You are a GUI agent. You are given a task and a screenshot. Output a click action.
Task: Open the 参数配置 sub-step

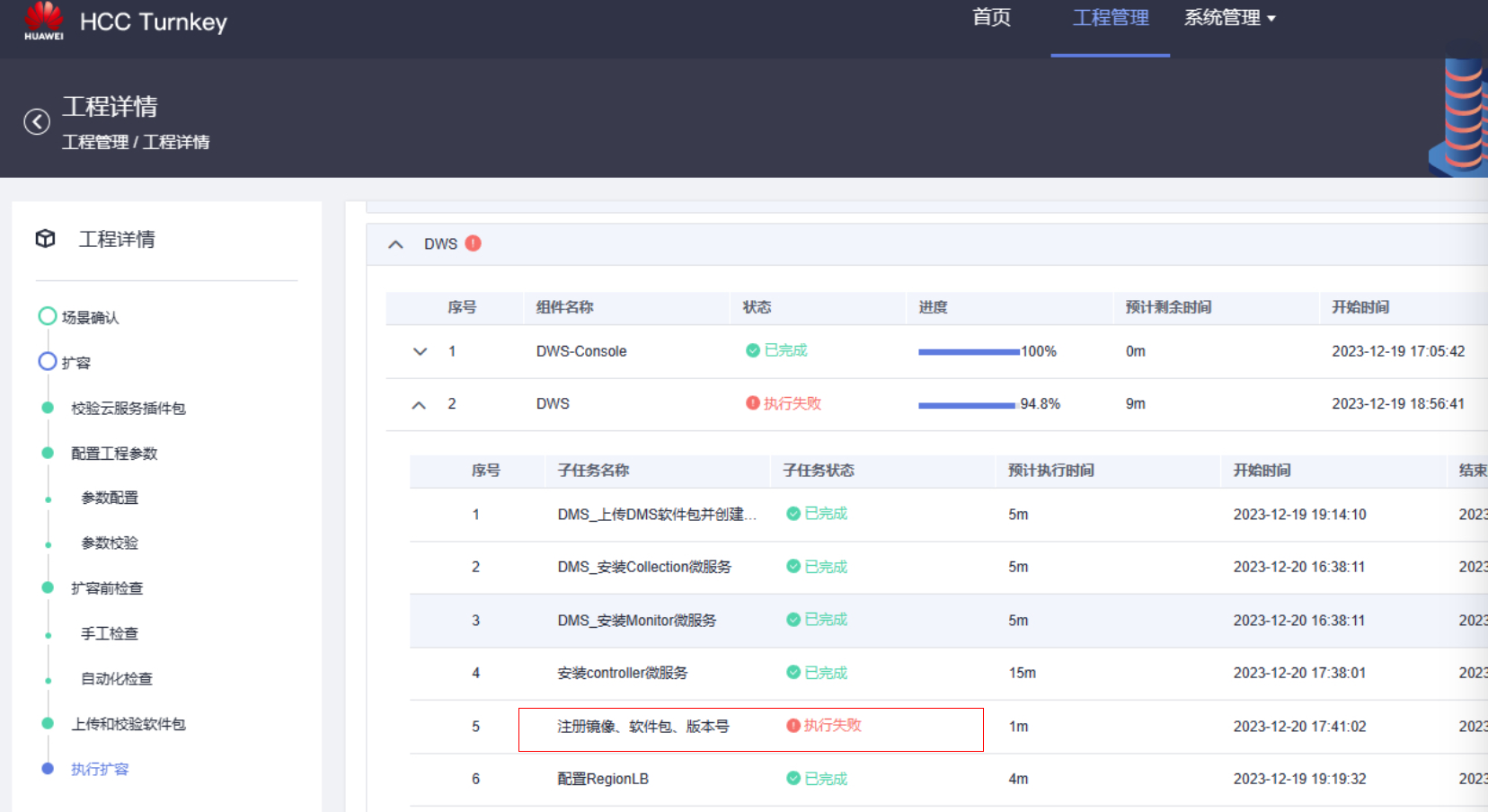110,498
